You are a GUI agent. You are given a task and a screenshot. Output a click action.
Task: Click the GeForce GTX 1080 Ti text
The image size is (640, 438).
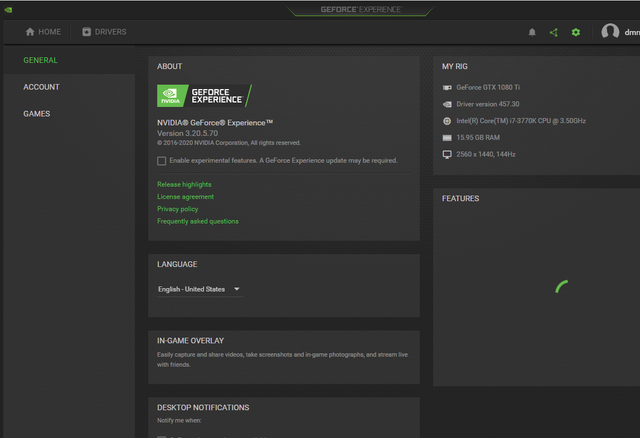click(x=488, y=87)
